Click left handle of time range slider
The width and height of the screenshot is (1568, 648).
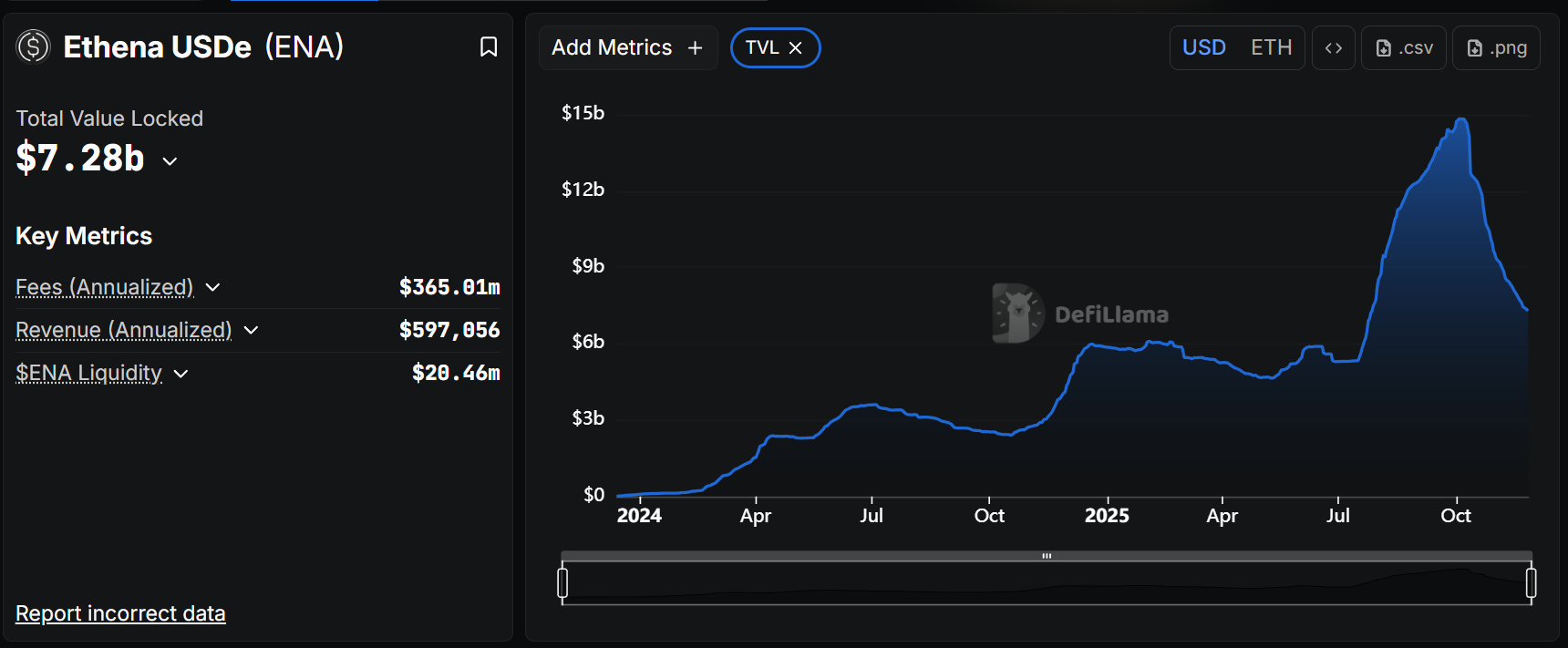pyautogui.click(x=562, y=582)
